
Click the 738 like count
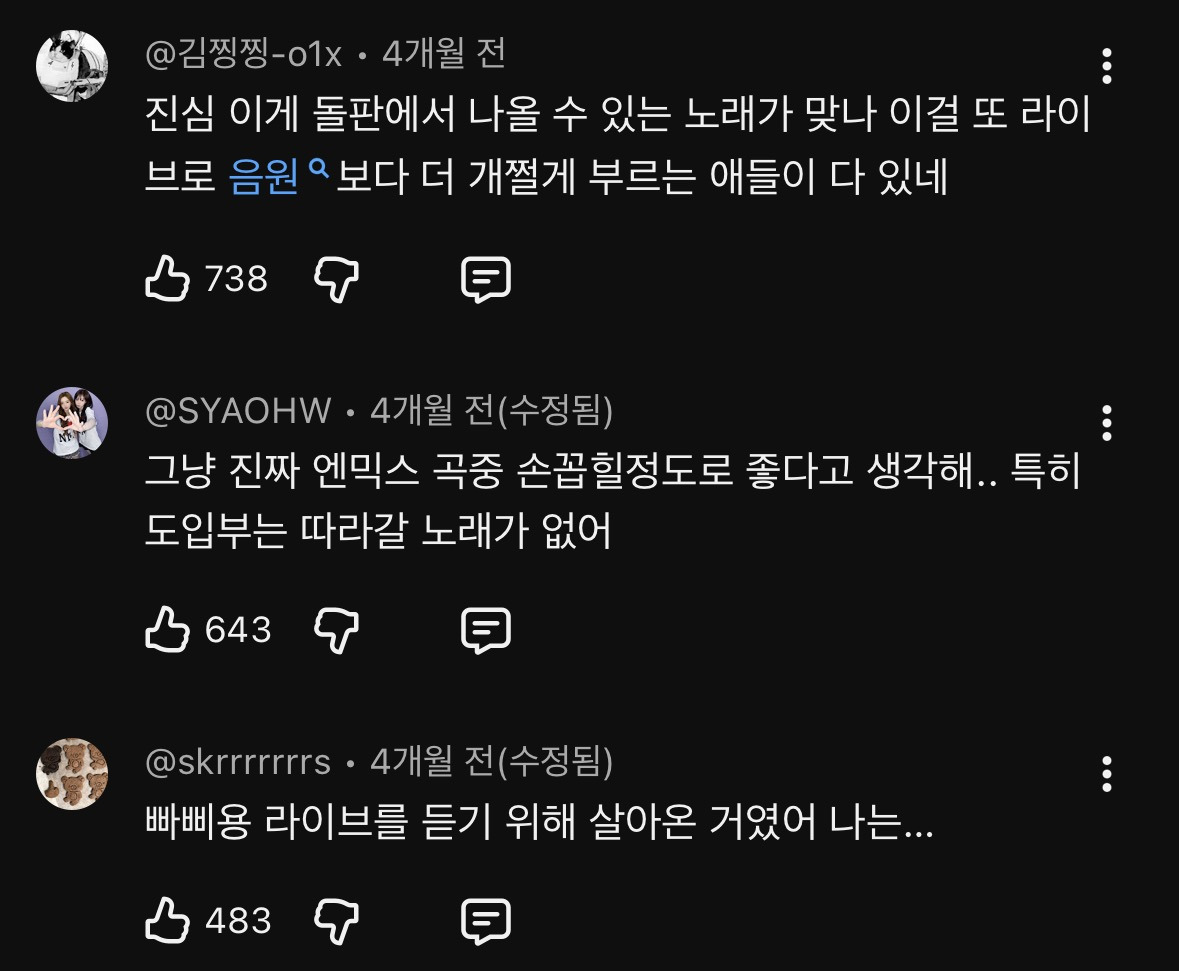[236, 279]
